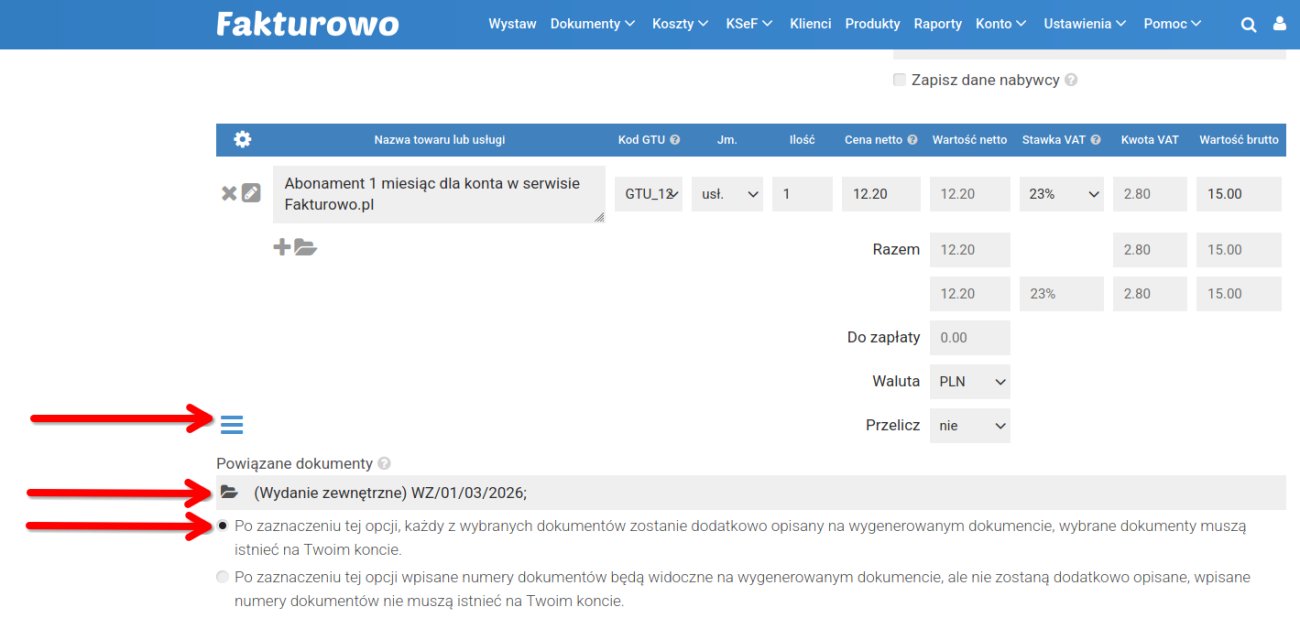
Task: Open the user account icon in top bar
Action: point(1280,23)
